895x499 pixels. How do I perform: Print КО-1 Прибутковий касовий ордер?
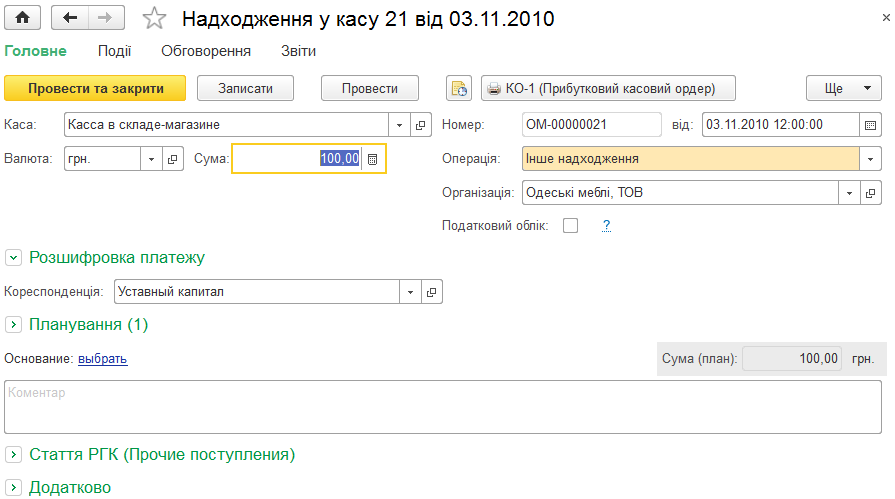pyautogui.click(x=608, y=88)
